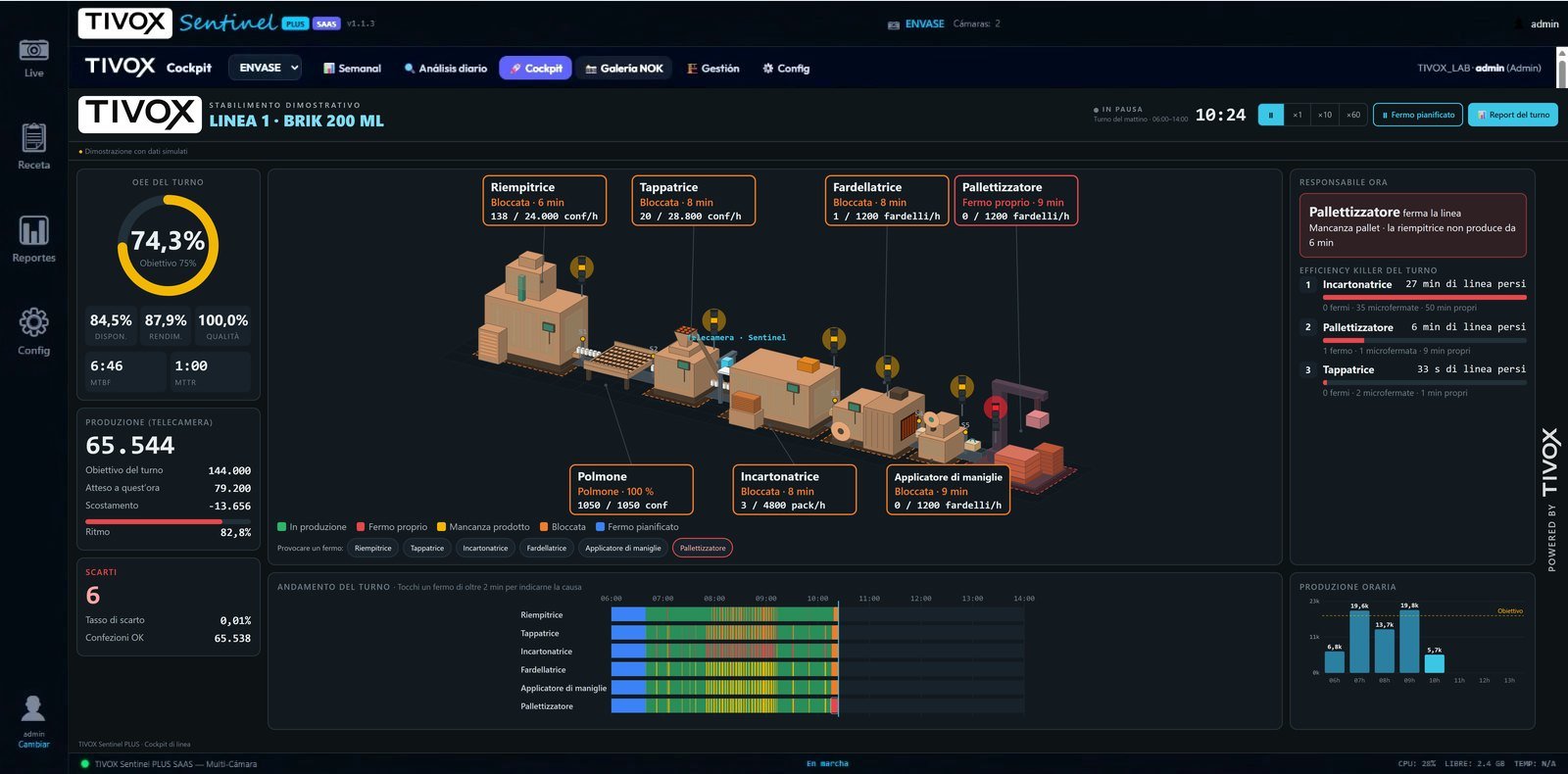1568x774 pixels.
Task: Click the blue Fermo pianificato legend swatch
Action: (x=600, y=527)
